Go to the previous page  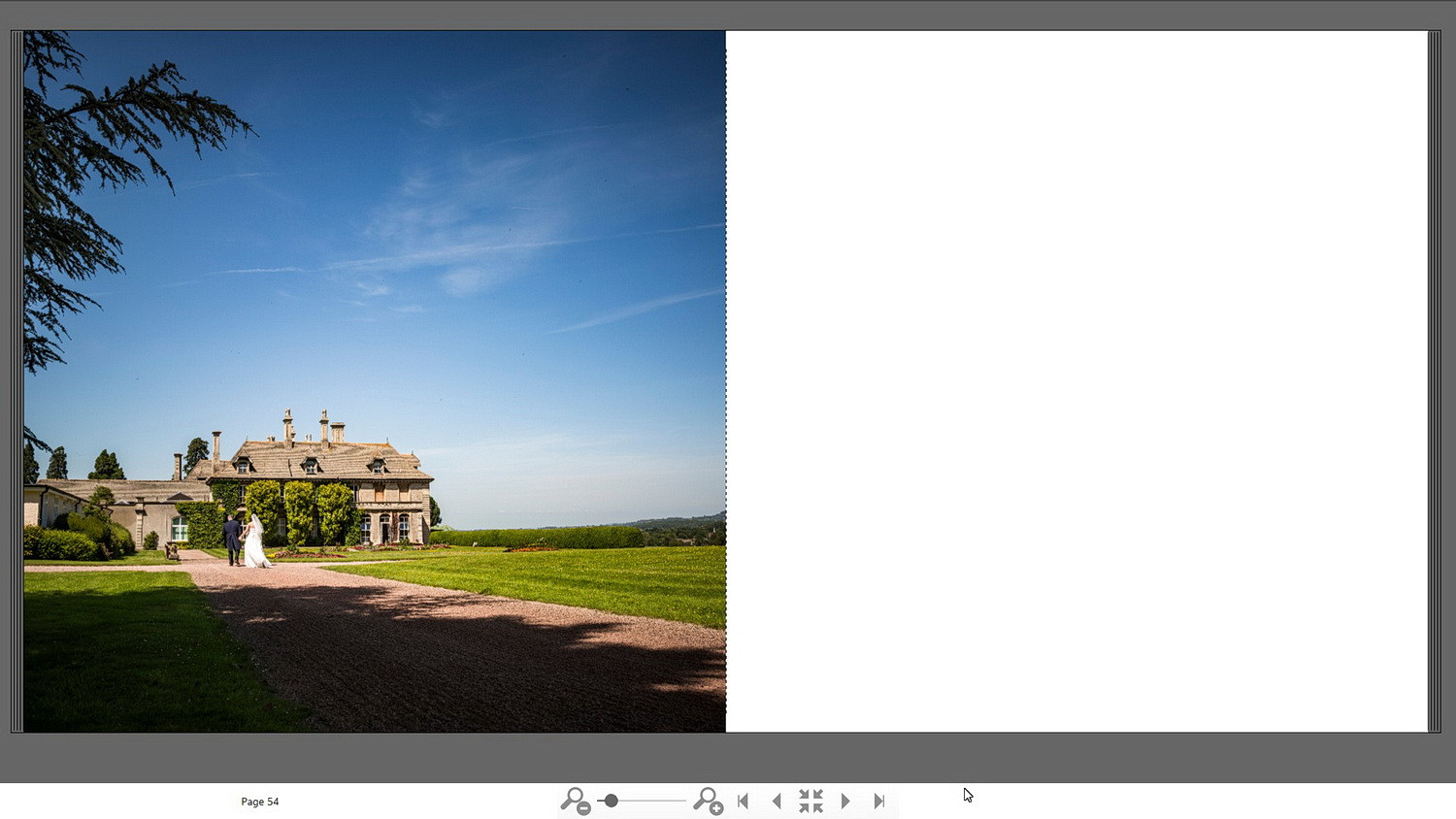coord(777,801)
